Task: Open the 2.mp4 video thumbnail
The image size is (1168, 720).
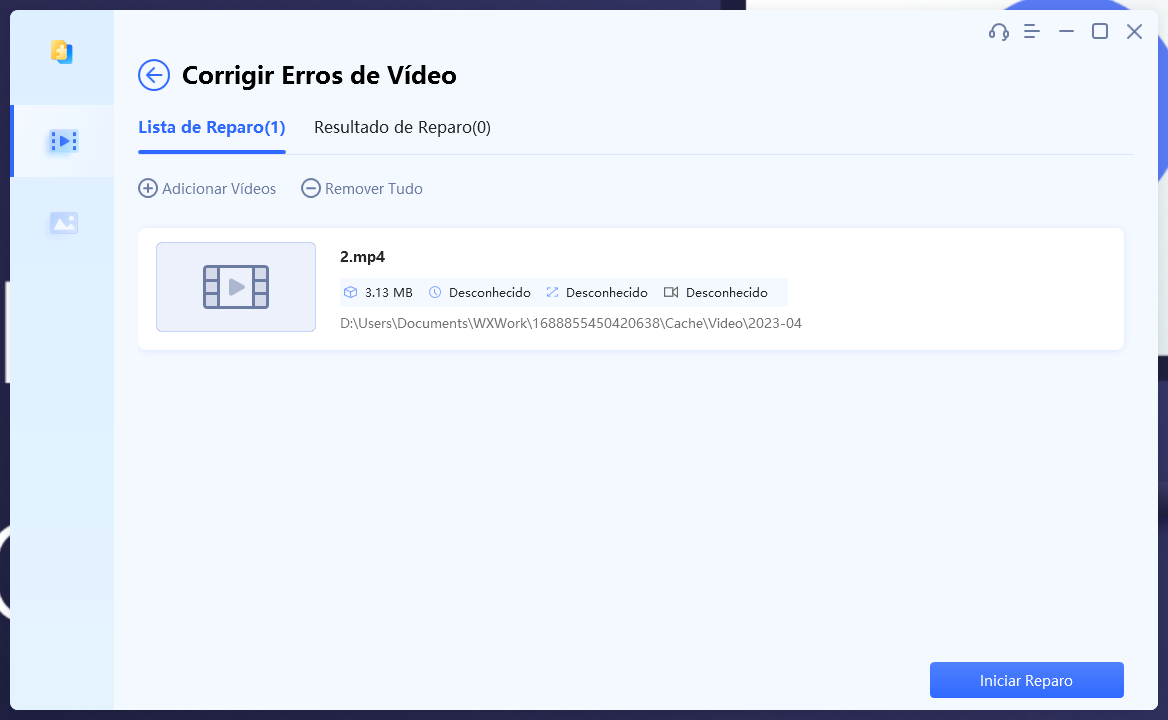Action: point(235,287)
